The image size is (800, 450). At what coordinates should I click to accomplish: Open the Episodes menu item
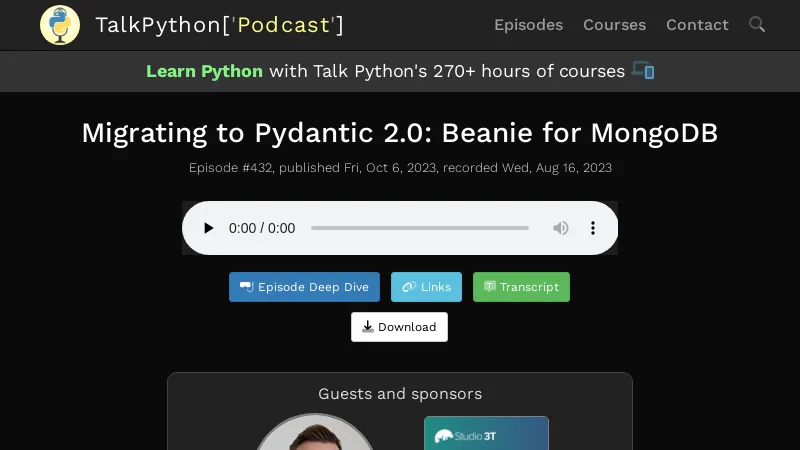pos(528,25)
